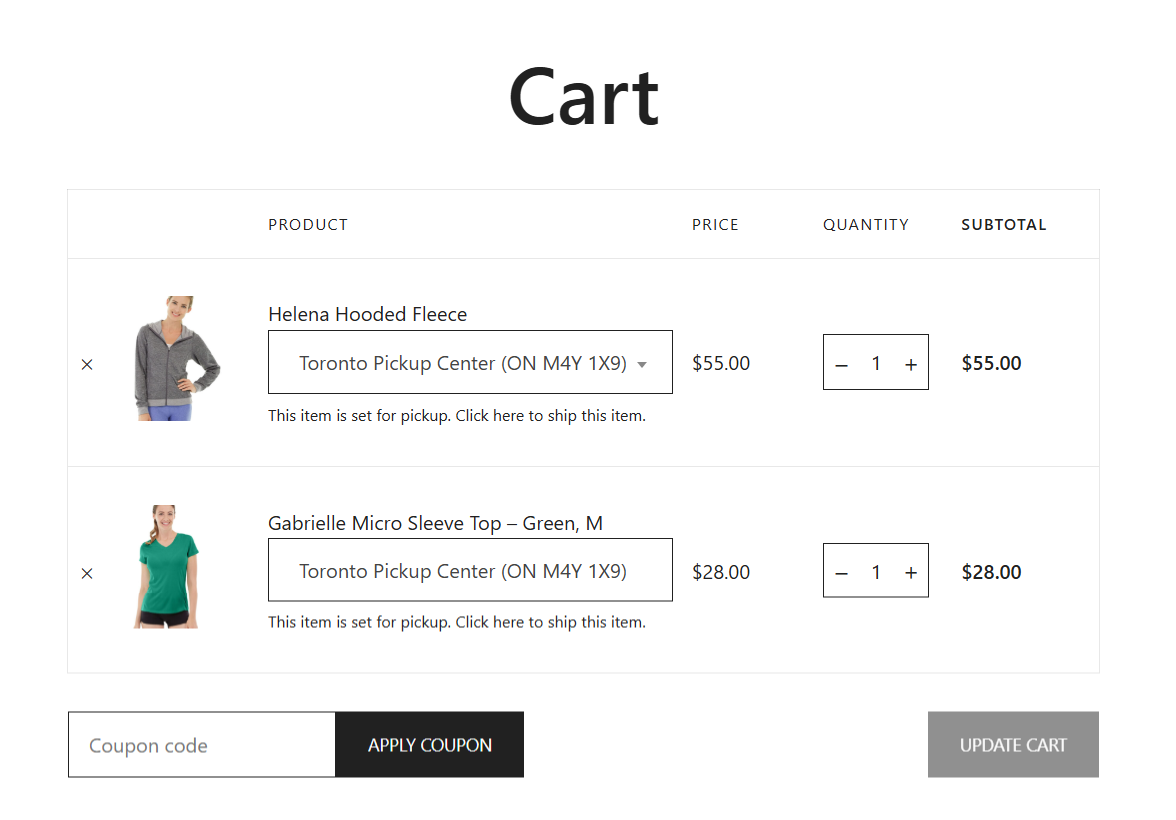Decrease quantity of Gabrielle Micro Sleeve Top

coord(841,570)
